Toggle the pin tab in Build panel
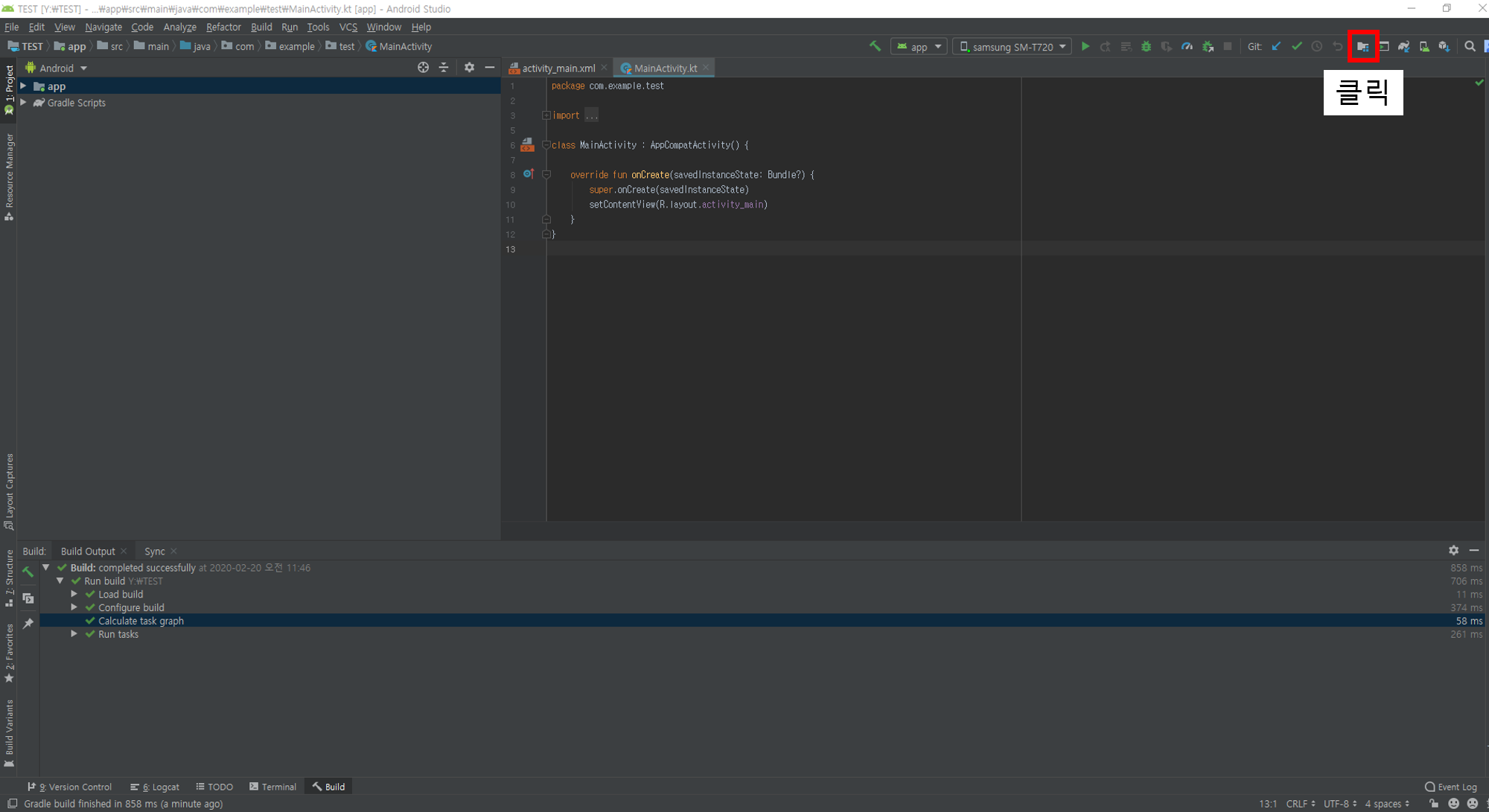The image size is (1489, 812). [28, 623]
